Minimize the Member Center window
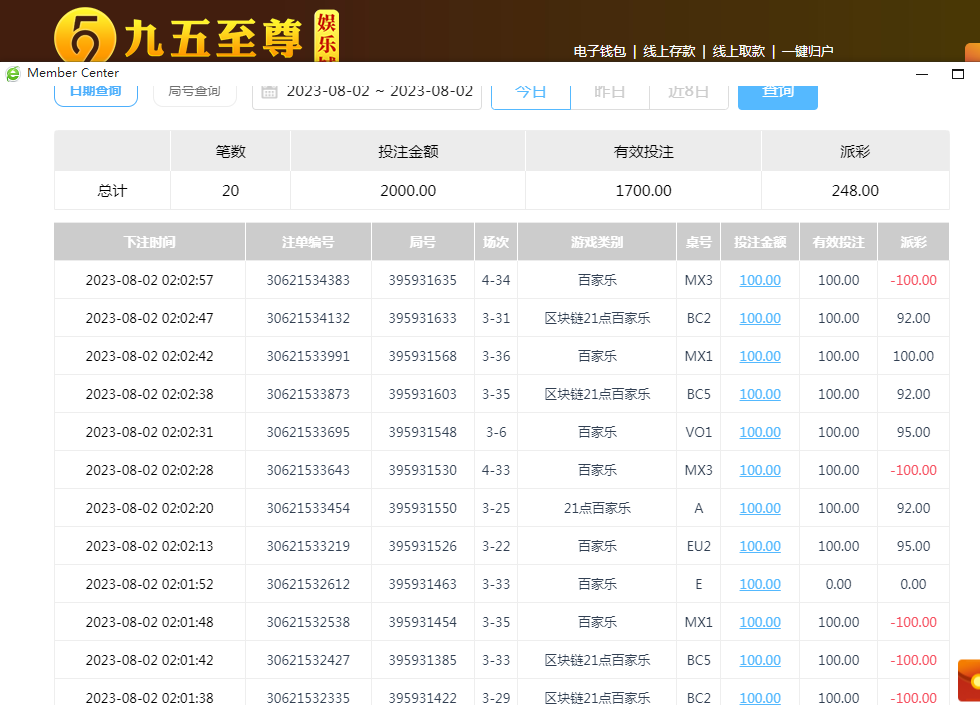The image size is (980, 705). click(923, 73)
